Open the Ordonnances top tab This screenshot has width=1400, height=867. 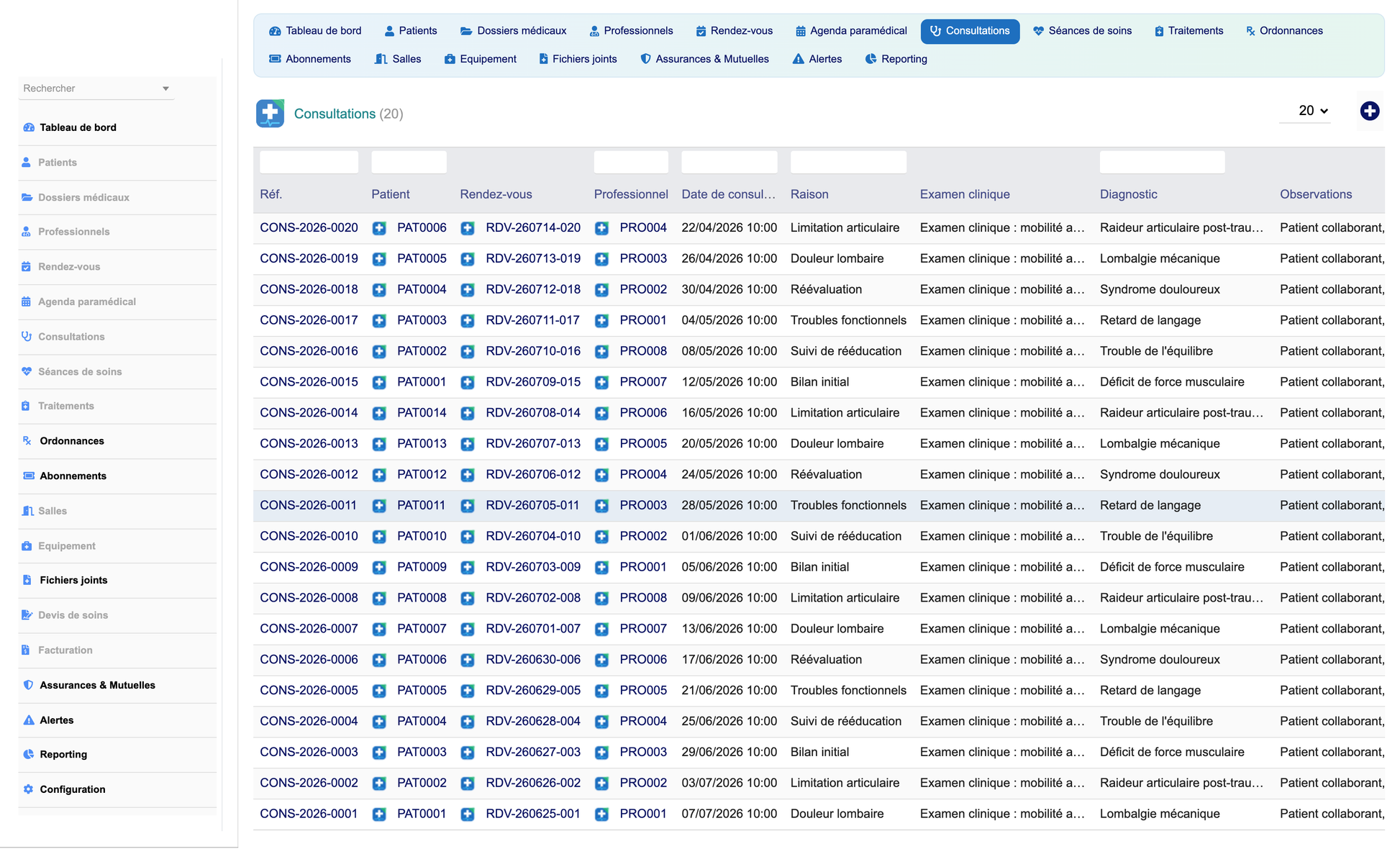click(x=1284, y=31)
